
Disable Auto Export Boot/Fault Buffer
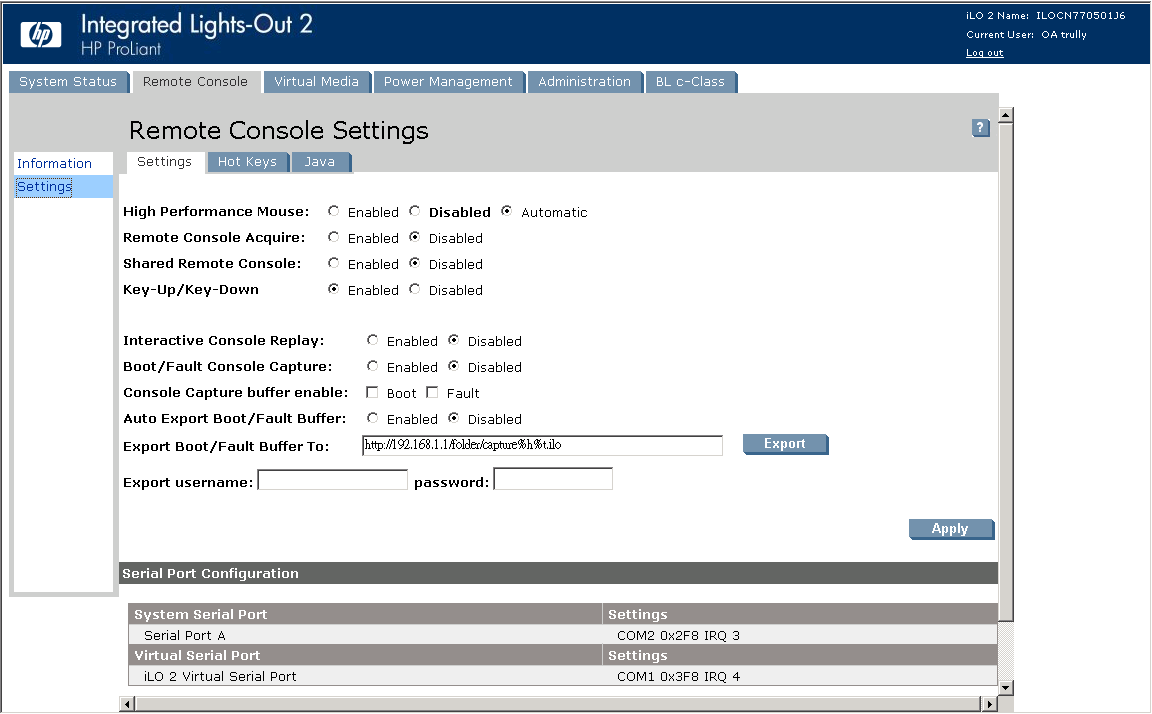454,418
